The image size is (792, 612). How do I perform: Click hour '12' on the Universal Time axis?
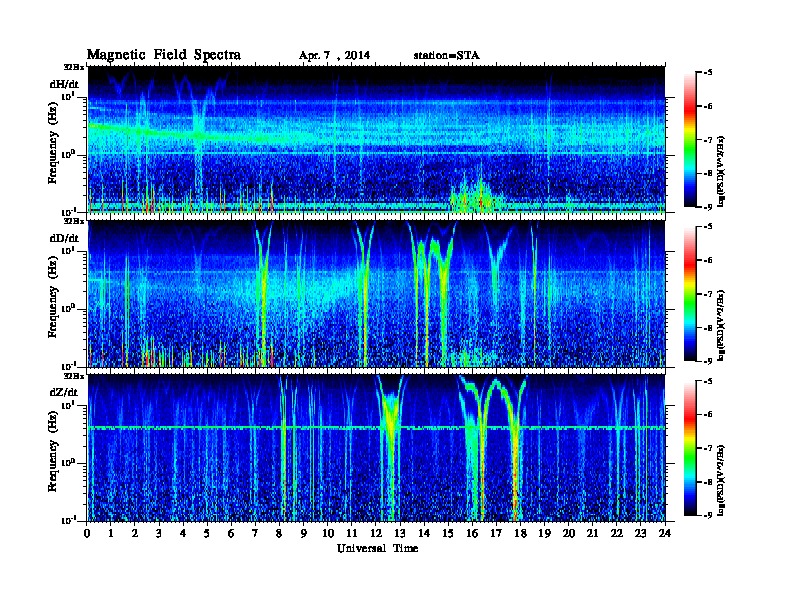point(376,533)
